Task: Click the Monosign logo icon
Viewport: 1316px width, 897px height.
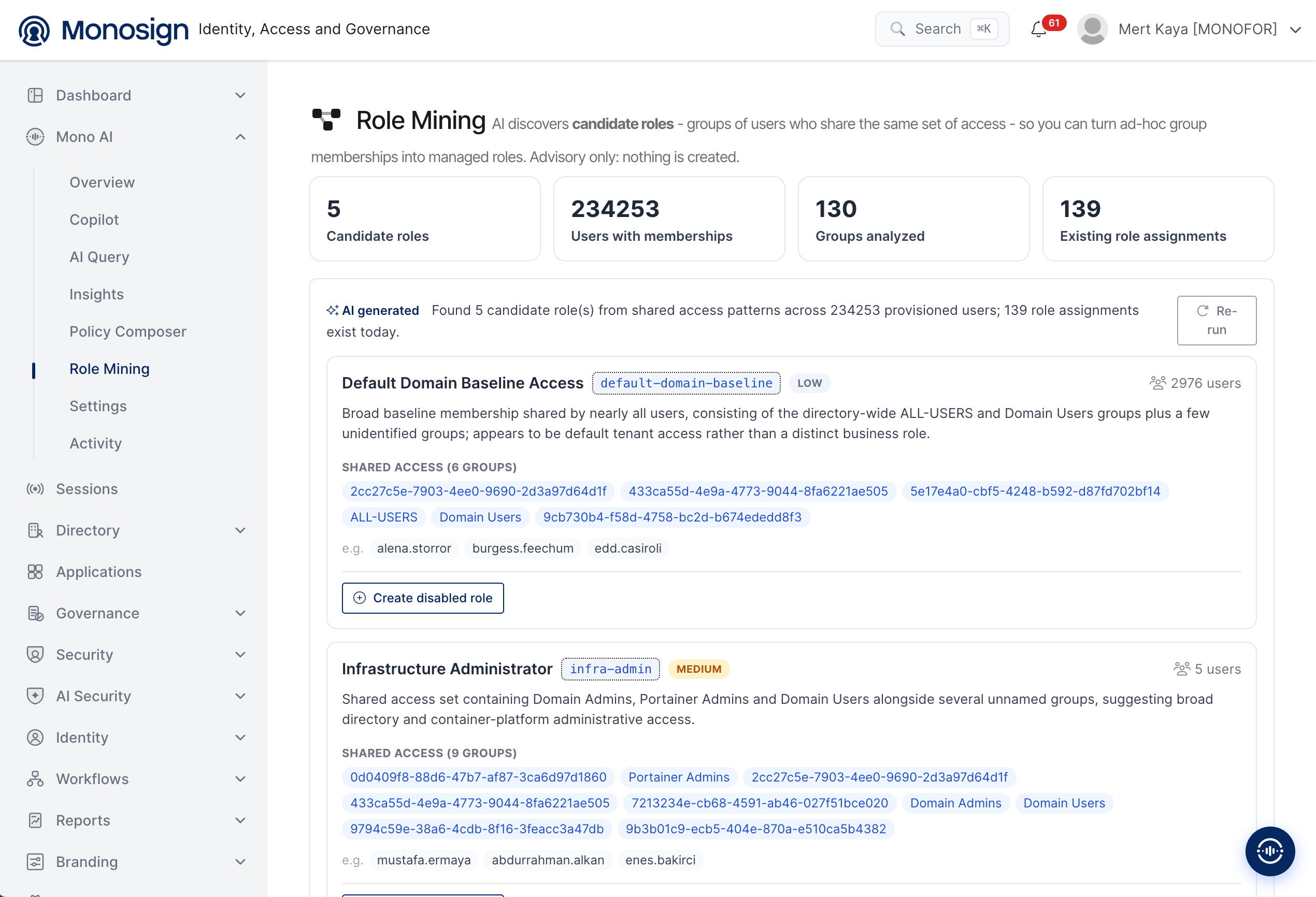Action: [34, 30]
